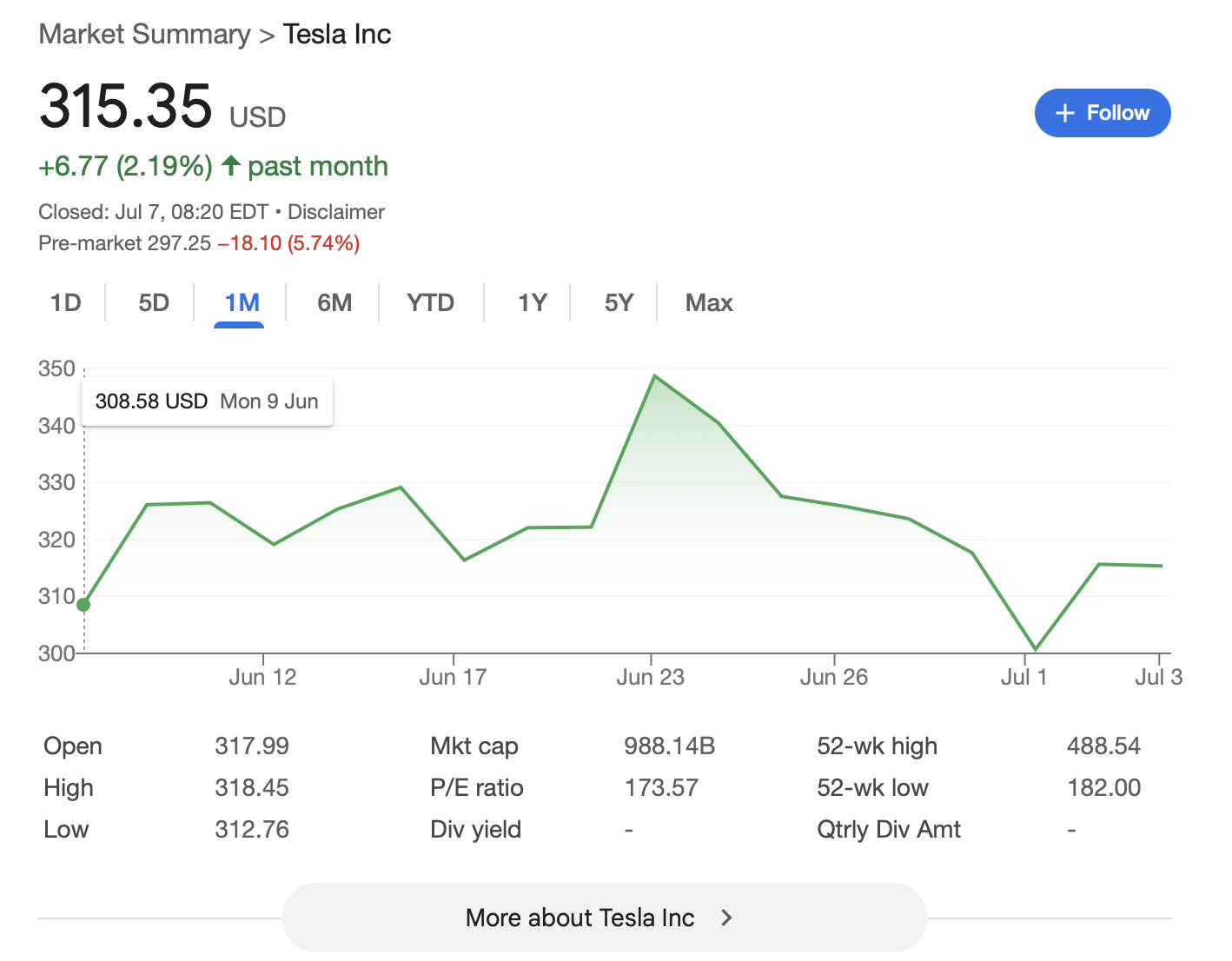
Task: Click the plus icon on Follow button
Action: [x=1064, y=113]
